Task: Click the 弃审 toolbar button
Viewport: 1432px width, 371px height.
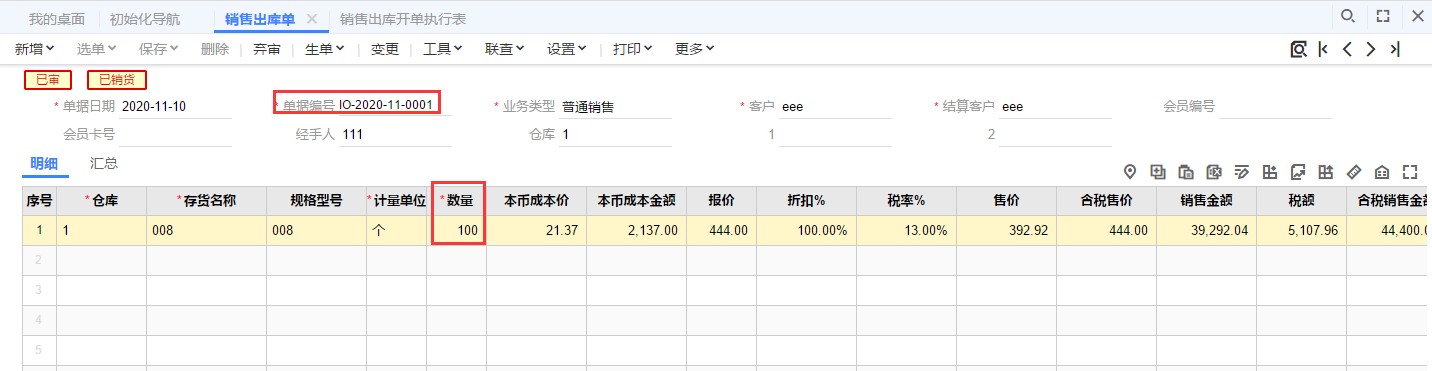Action: click(x=267, y=48)
